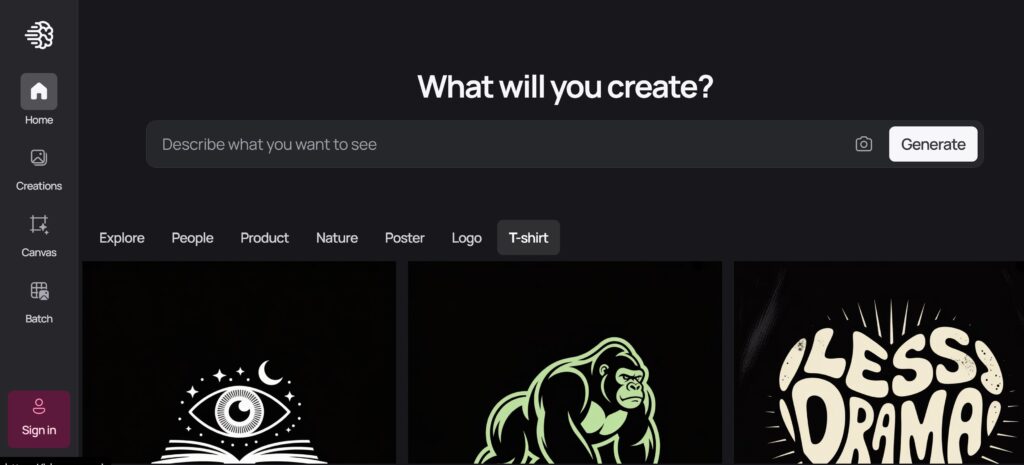Viewport: 1024px width, 465px height.
Task: Open the Home sidebar icon
Action: tap(39, 91)
